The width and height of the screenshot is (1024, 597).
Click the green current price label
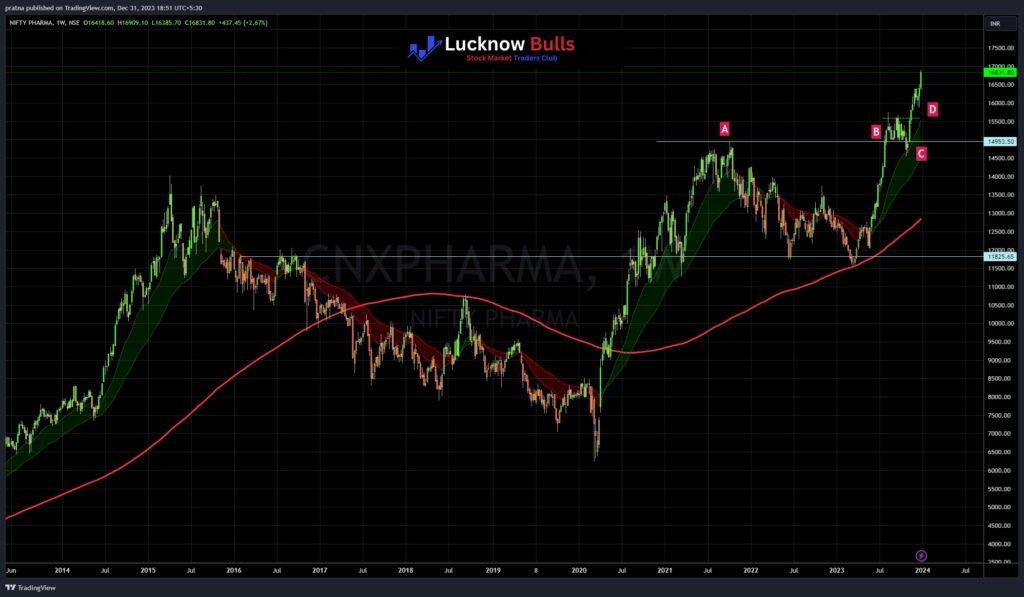pos(1000,71)
